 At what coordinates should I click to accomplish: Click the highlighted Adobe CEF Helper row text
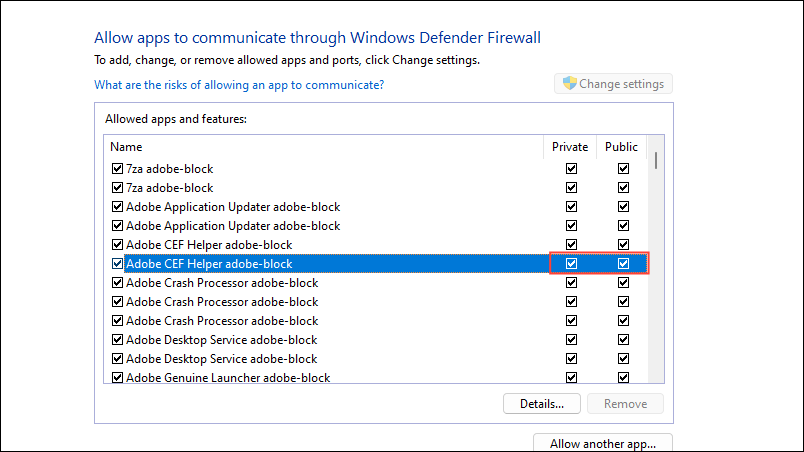(209, 264)
